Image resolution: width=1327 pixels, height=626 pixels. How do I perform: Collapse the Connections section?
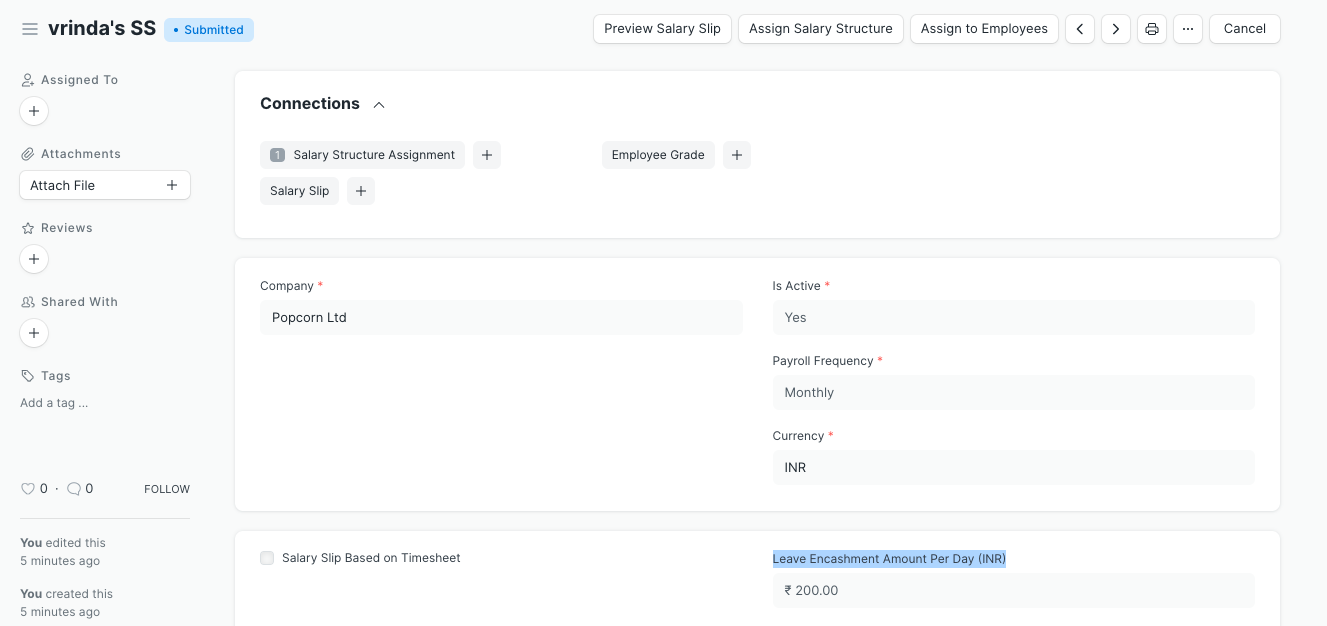coord(379,105)
